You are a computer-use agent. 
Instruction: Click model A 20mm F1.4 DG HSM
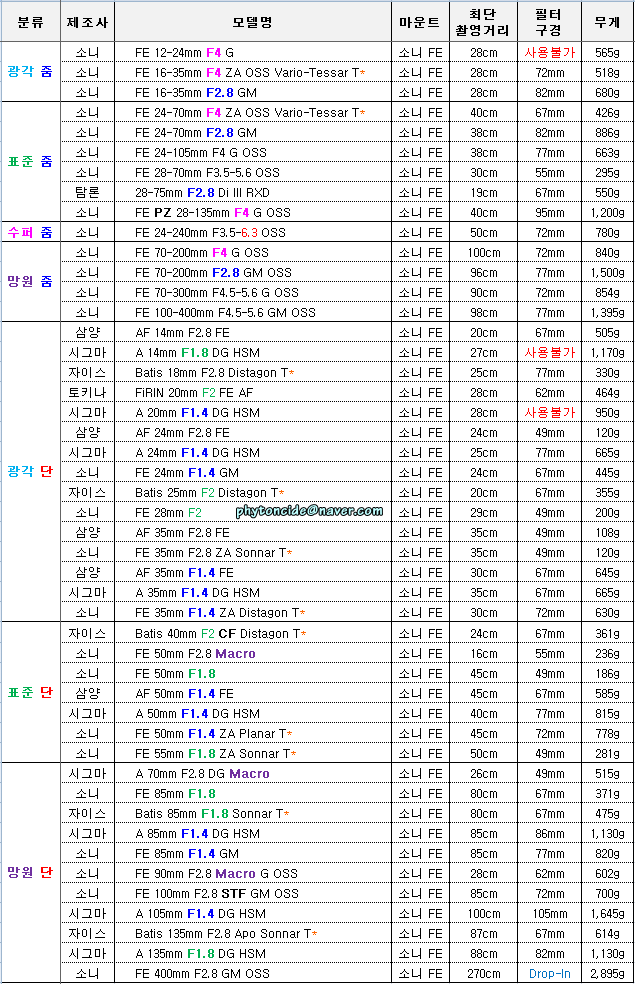tap(198, 414)
